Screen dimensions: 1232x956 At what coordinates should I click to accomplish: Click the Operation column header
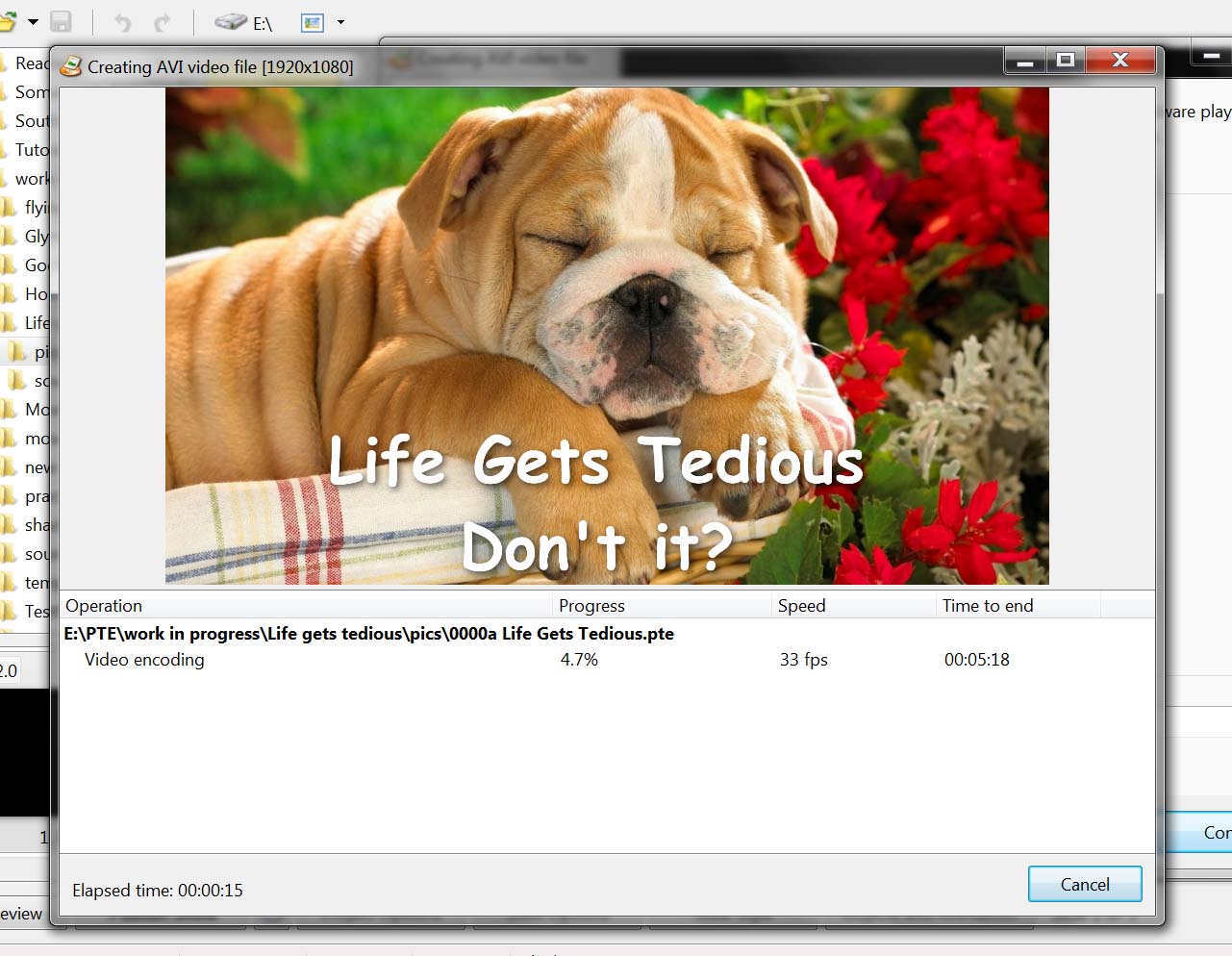point(104,606)
